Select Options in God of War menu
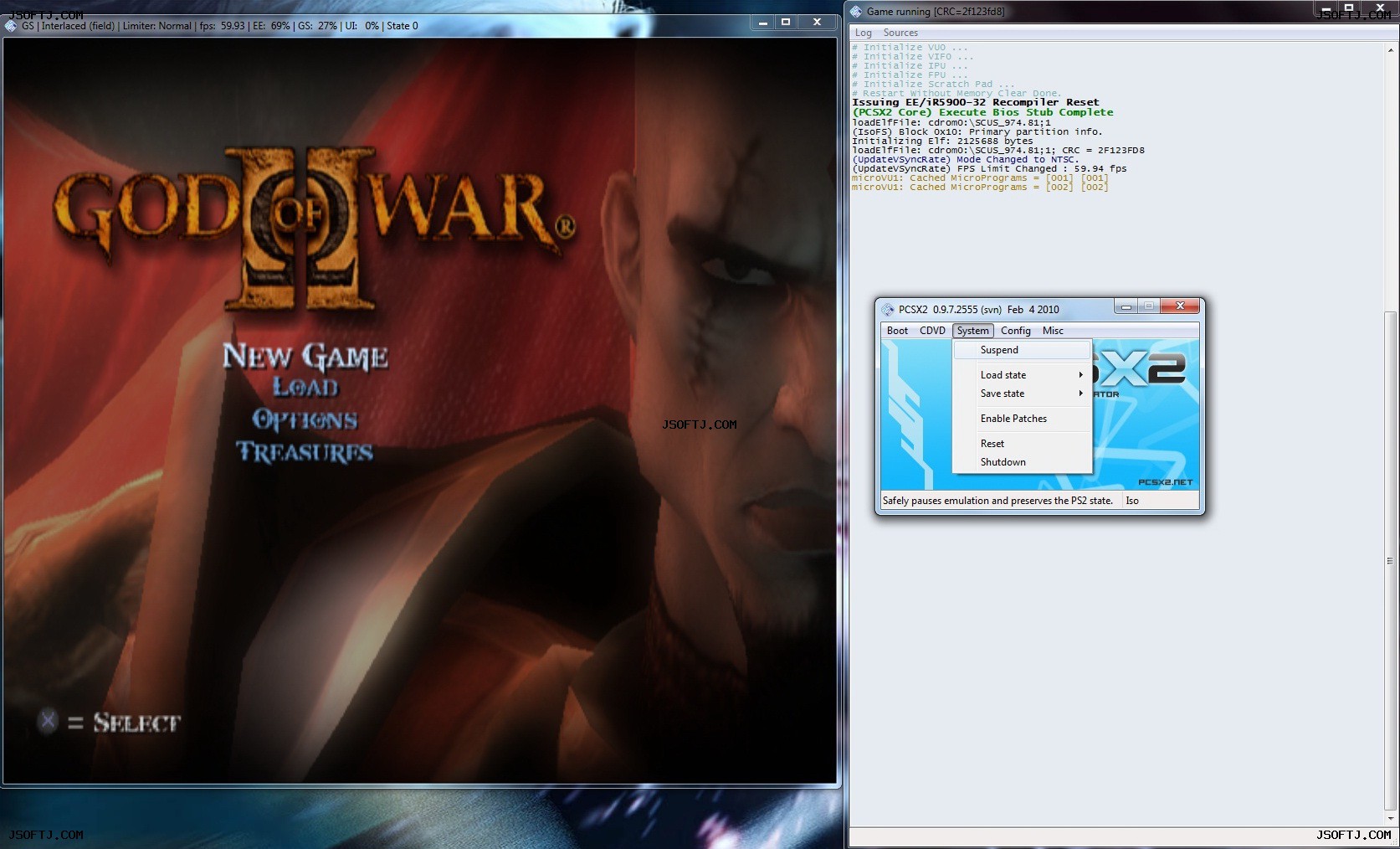 (x=305, y=419)
